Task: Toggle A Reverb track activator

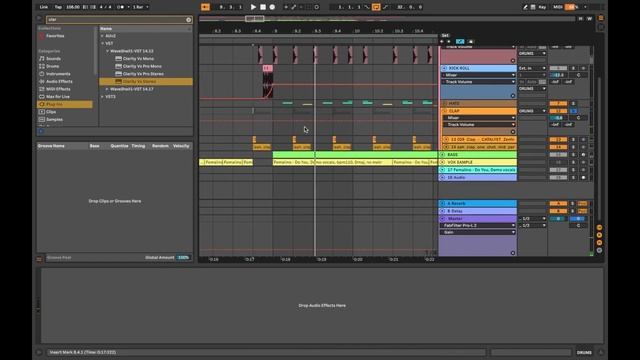Action: coord(558,203)
